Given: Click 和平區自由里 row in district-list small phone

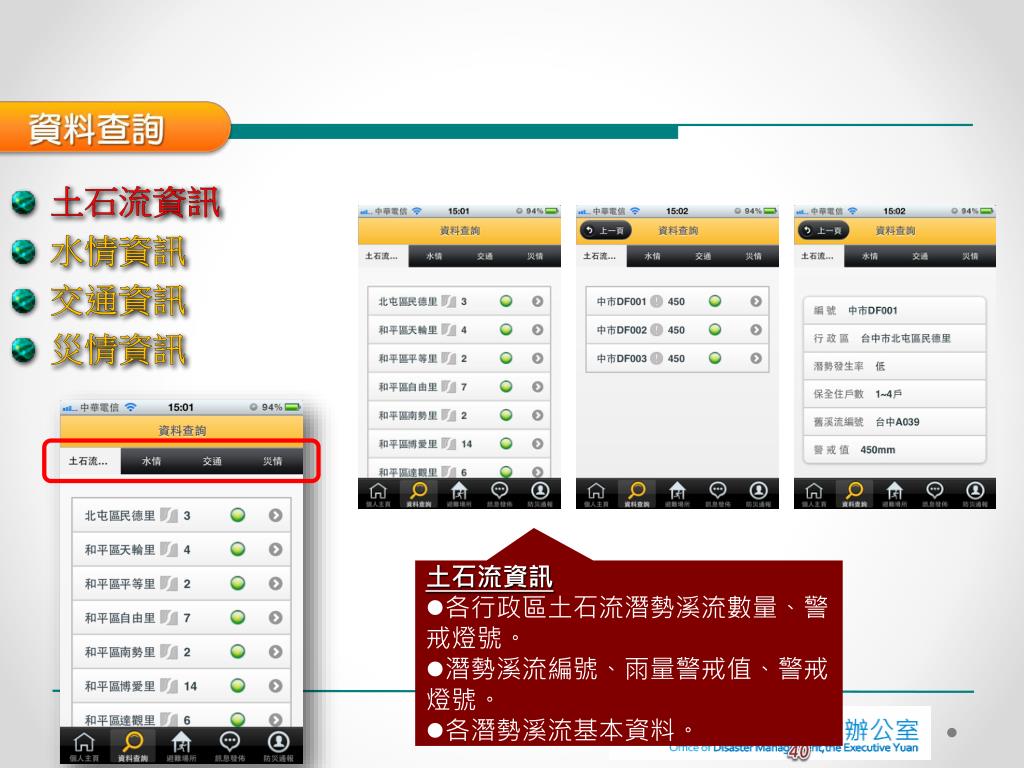Looking at the screenshot, I should coord(459,387).
